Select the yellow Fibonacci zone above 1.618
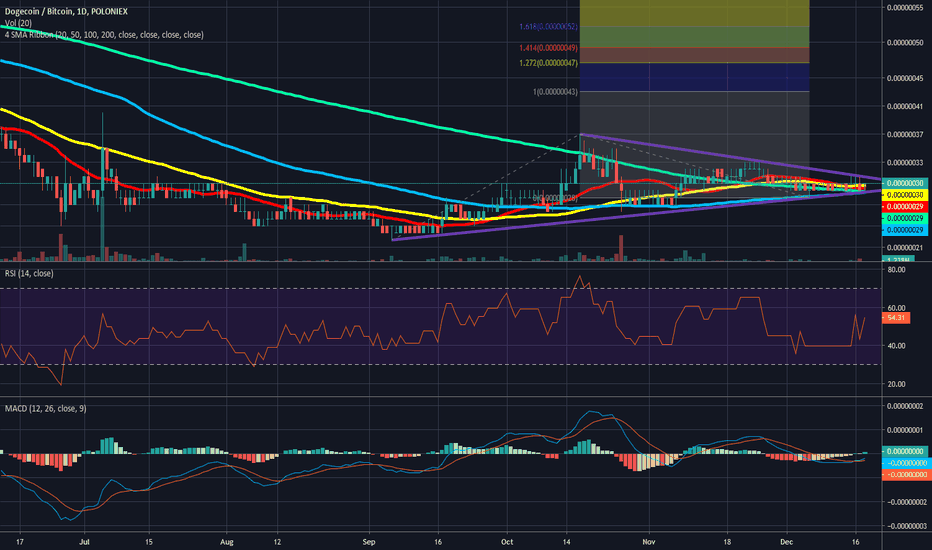This screenshot has width=932, height=550. point(694,13)
